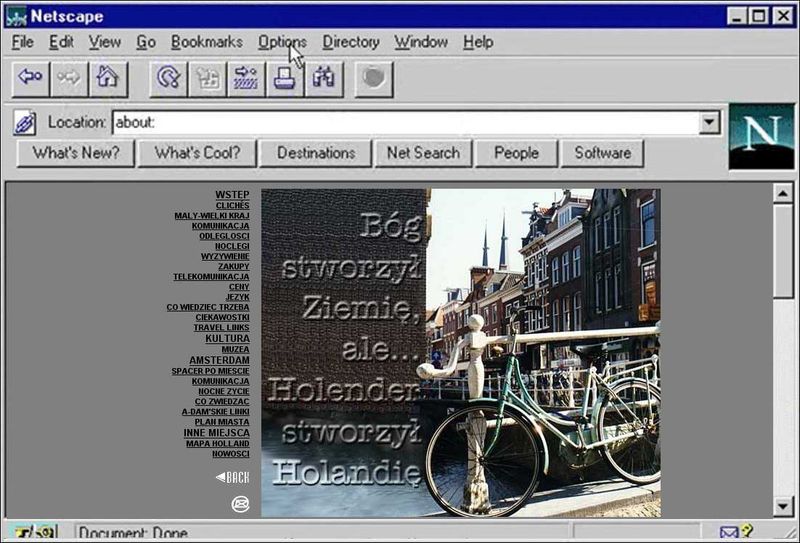Image resolution: width=800 pixels, height=543 pixels.
Task: Click the Software button
Action: pos(603,153)
